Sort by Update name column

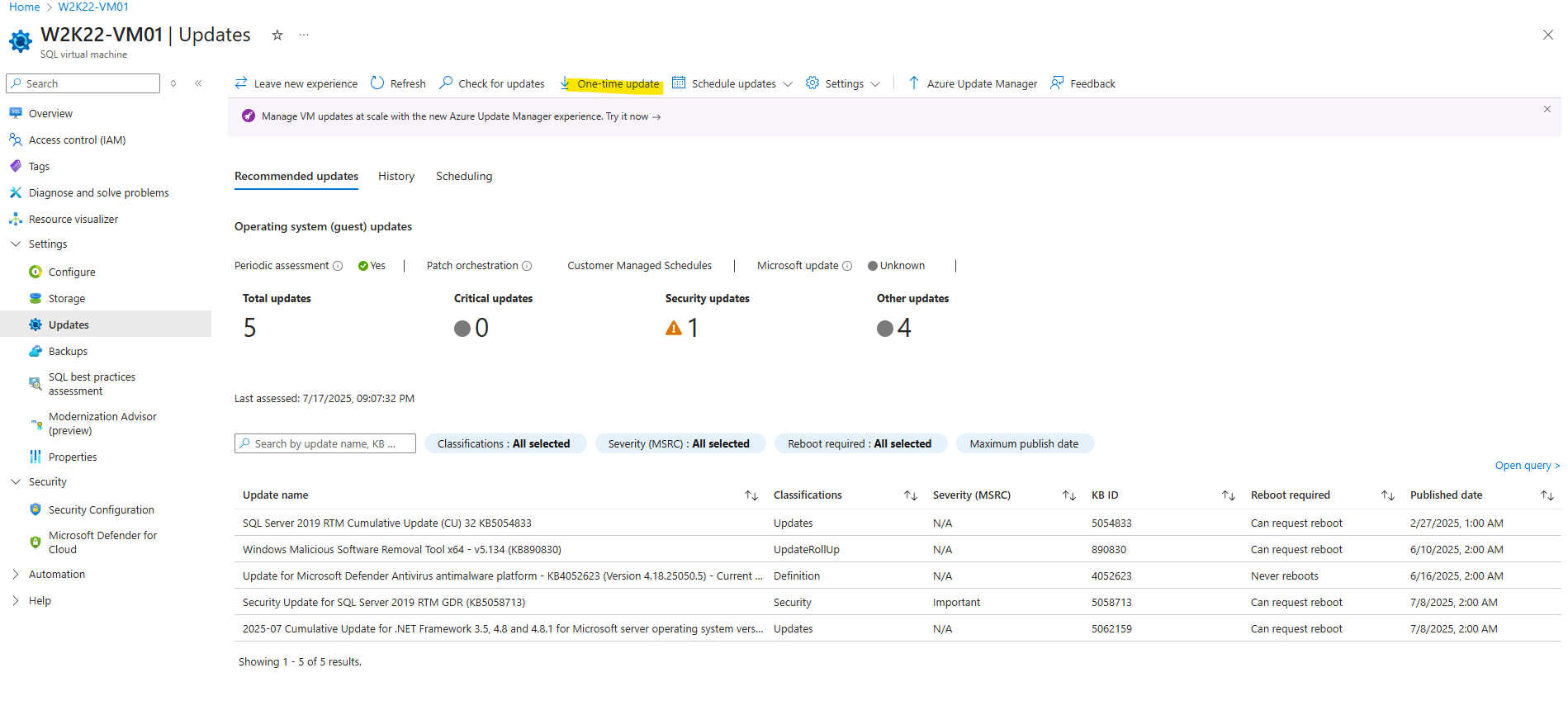coord(751,495)
